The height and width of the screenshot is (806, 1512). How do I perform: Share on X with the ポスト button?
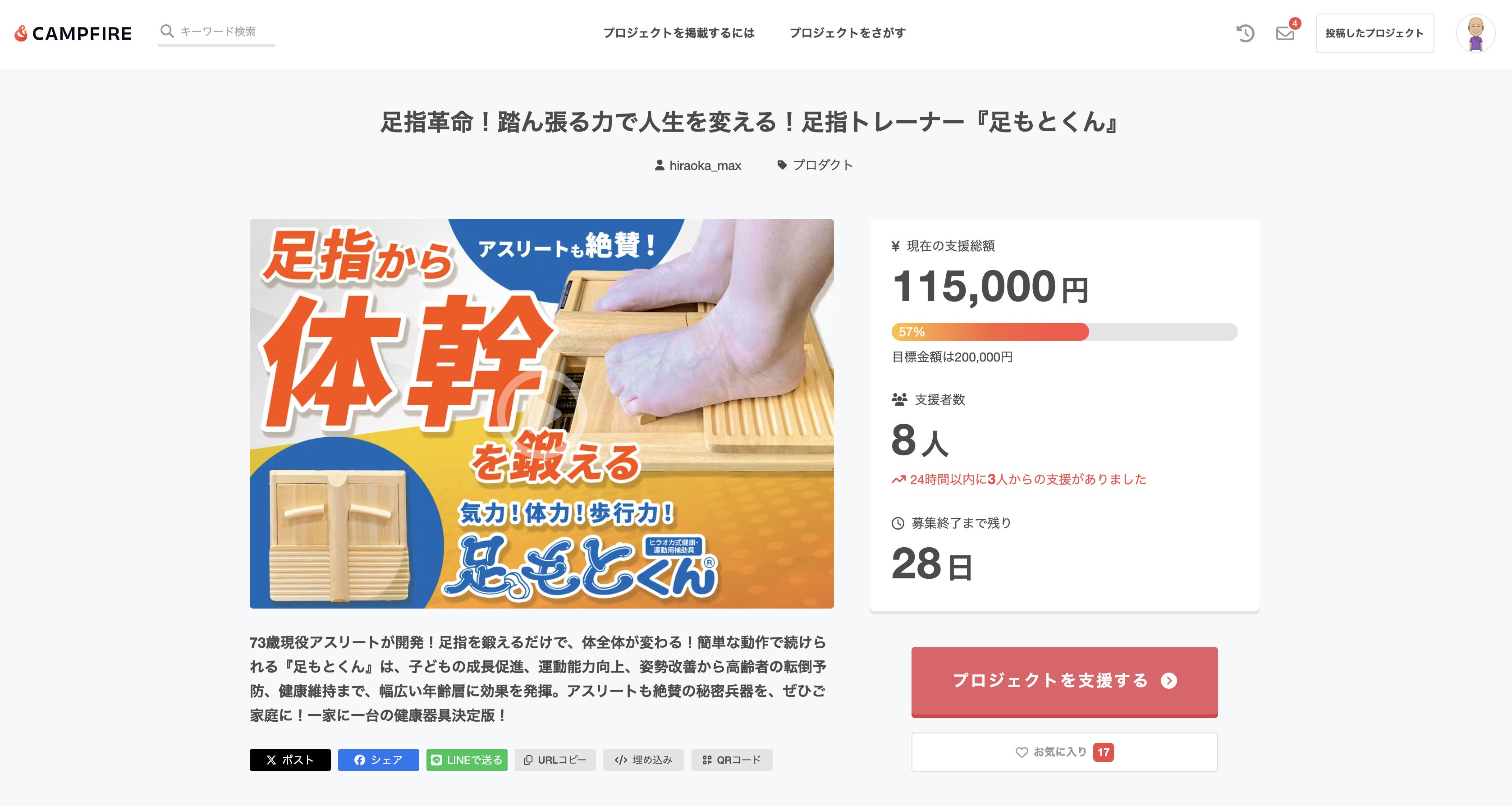pos(290,760)
